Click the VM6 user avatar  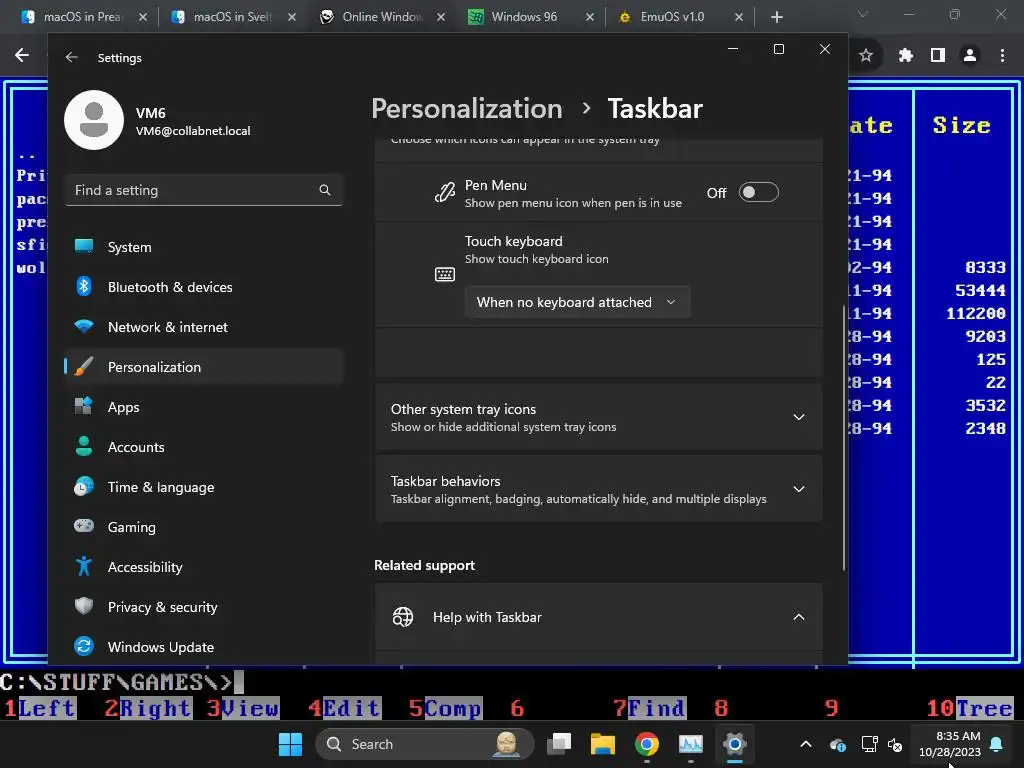point(94,120)
